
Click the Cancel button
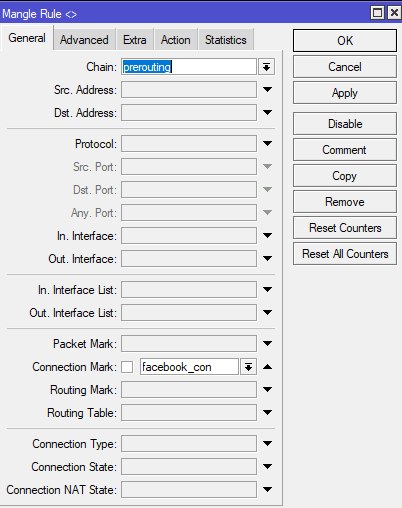[345, 67]
